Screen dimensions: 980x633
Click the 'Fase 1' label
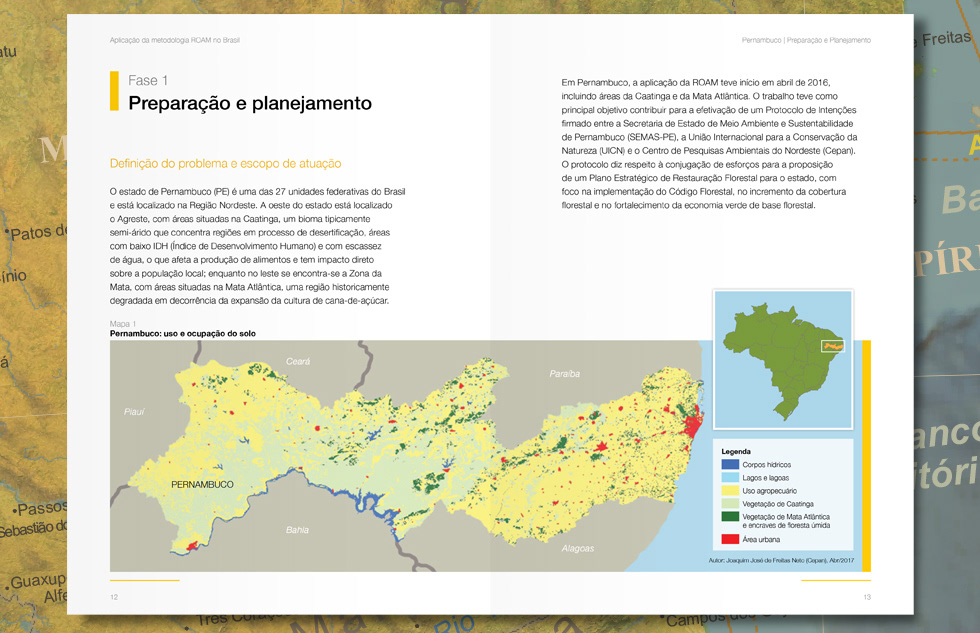click(148, 81)
